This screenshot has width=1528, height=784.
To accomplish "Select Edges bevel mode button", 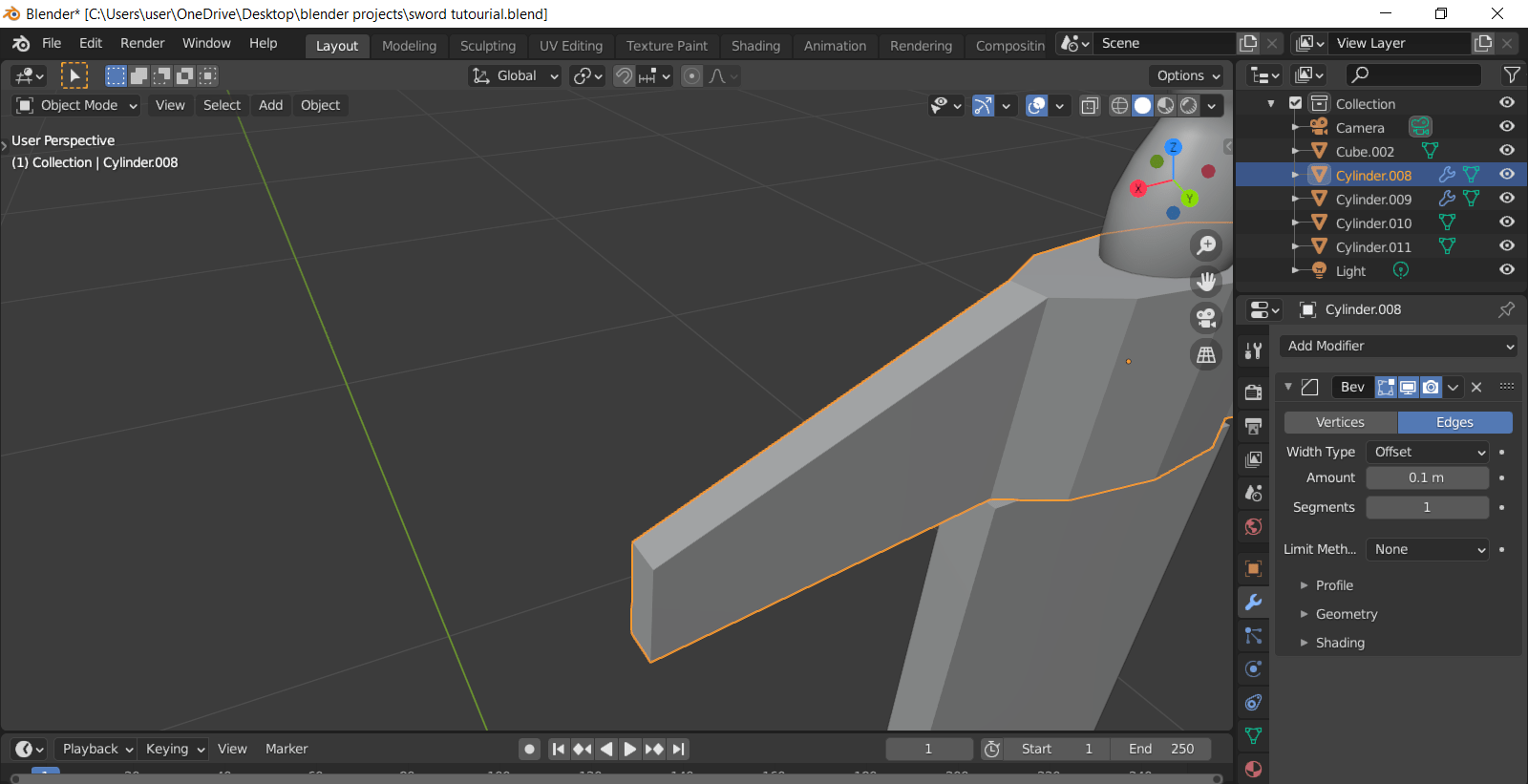I will [1454, 422].
